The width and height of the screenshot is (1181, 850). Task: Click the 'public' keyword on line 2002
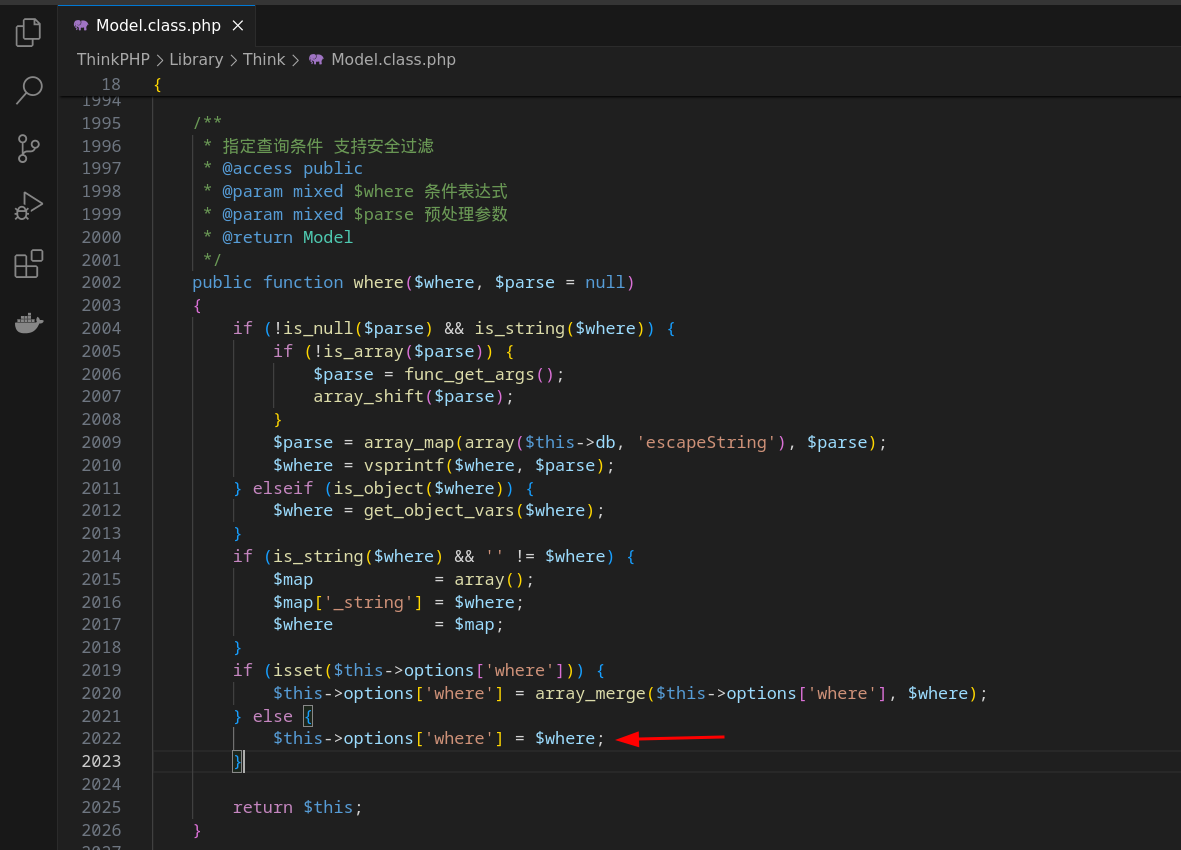coord(222,282)
